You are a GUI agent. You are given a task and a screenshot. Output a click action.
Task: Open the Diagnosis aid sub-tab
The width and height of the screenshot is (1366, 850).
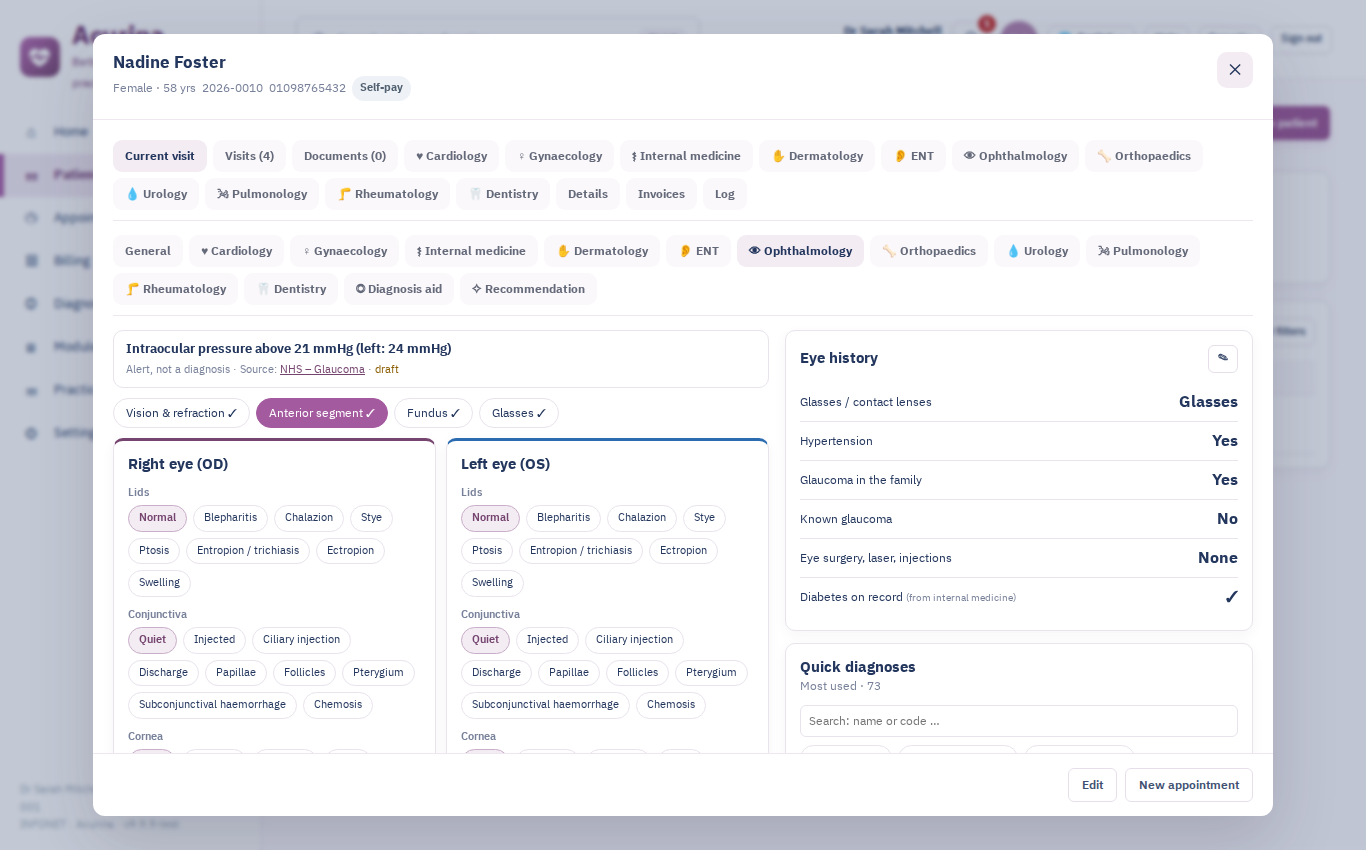point(399,289)
